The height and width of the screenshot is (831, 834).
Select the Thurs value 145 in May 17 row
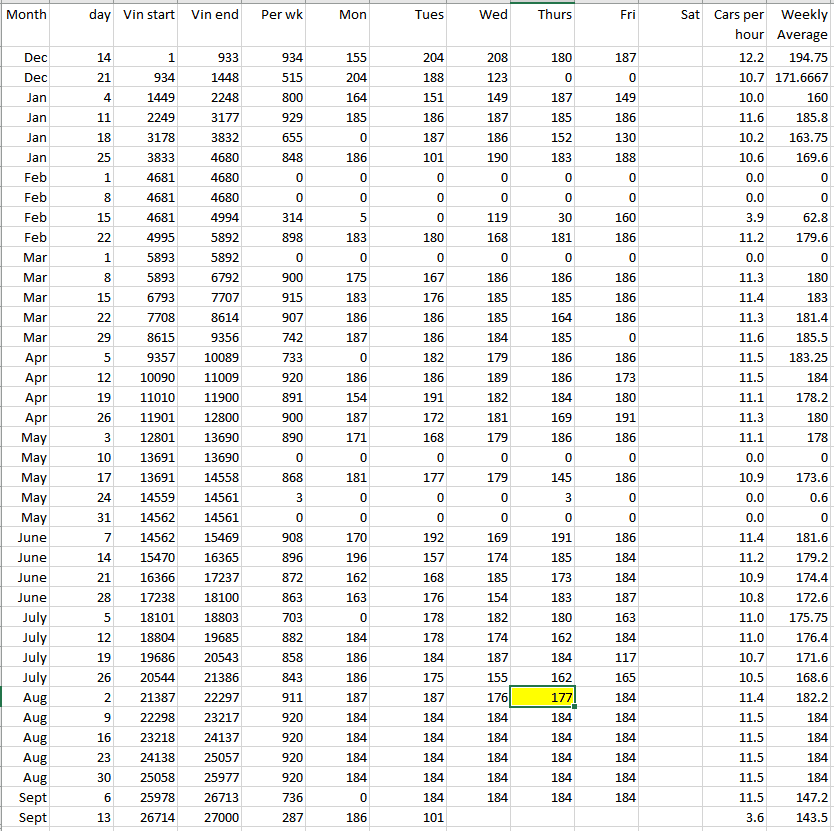543,477
